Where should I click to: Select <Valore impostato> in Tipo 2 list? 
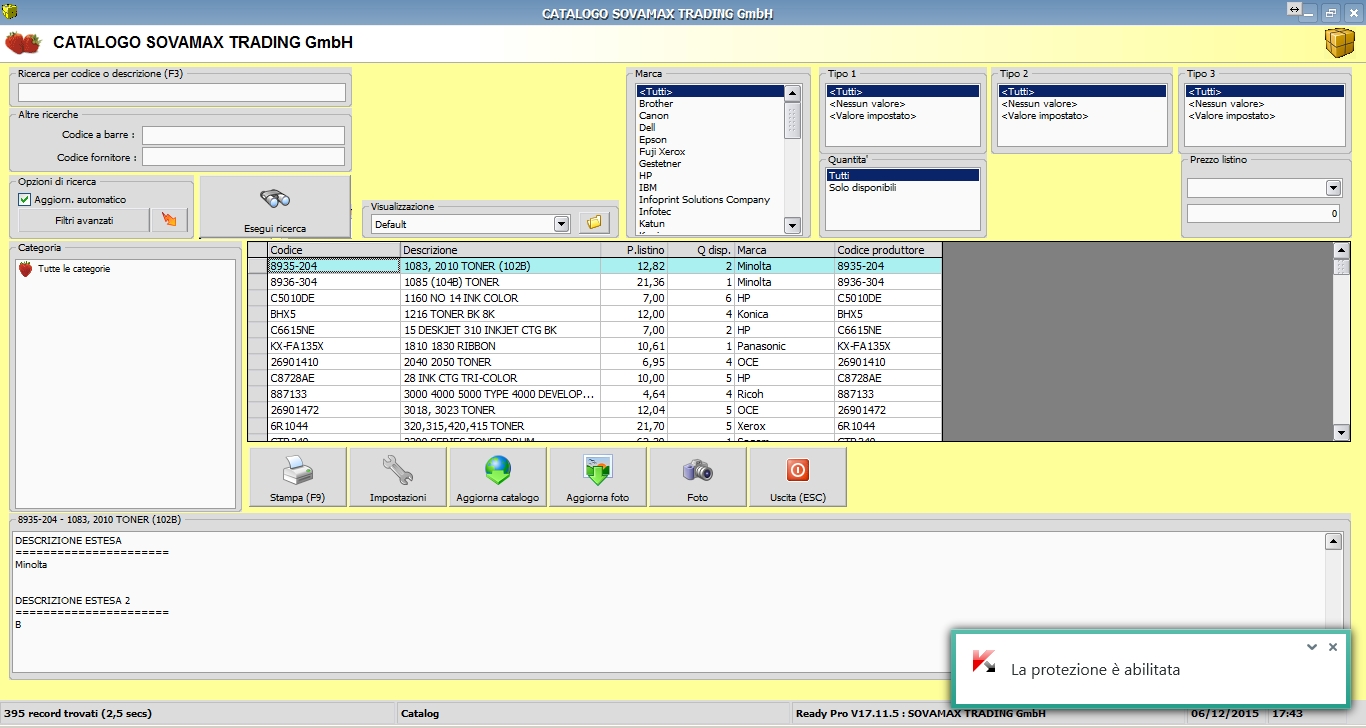pyautogui.click(x=1045, y=116)
